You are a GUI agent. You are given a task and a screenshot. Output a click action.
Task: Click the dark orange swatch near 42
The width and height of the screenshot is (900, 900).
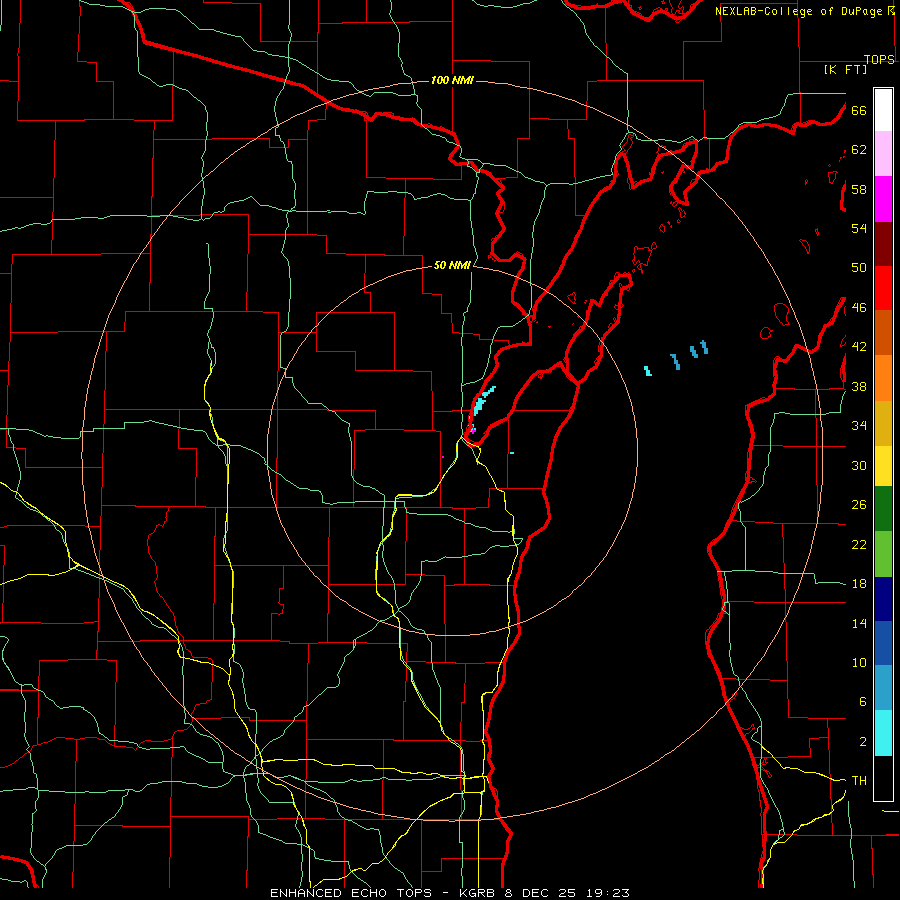tap(883, 333)
